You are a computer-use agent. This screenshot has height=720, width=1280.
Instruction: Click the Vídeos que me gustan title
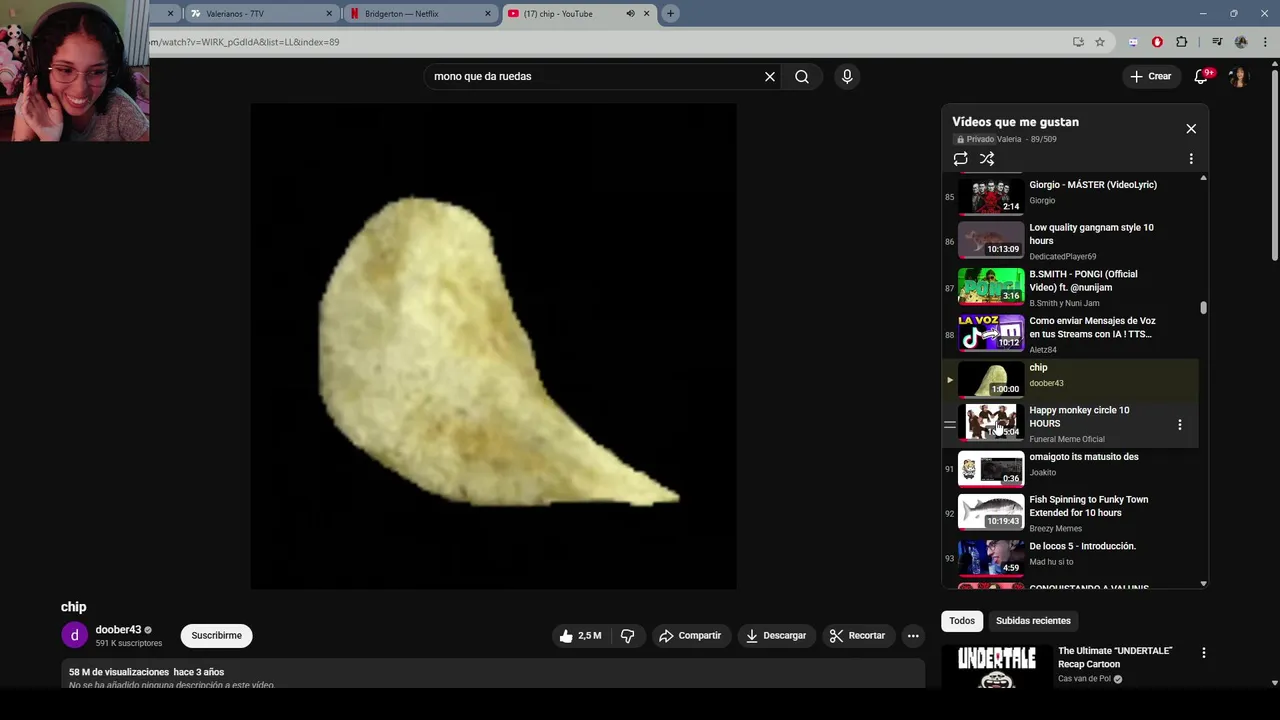[1015, 122]
